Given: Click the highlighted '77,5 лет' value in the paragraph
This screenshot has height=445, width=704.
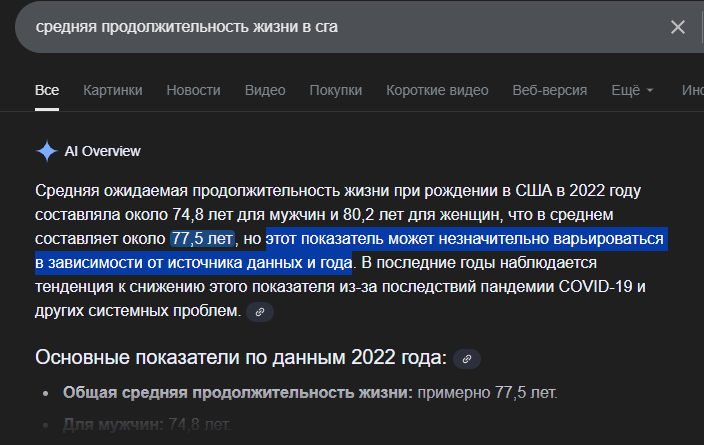Looking at the screenshot, I should [202, 238].
